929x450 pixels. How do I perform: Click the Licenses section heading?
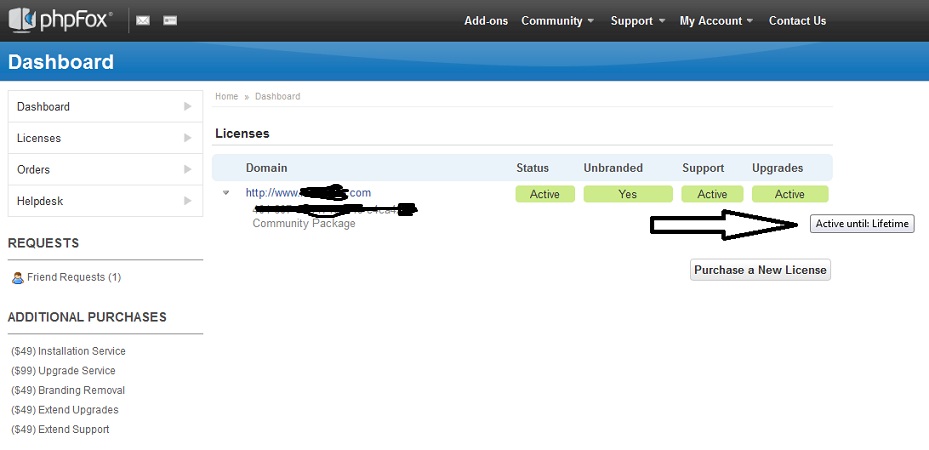point(242,134)
